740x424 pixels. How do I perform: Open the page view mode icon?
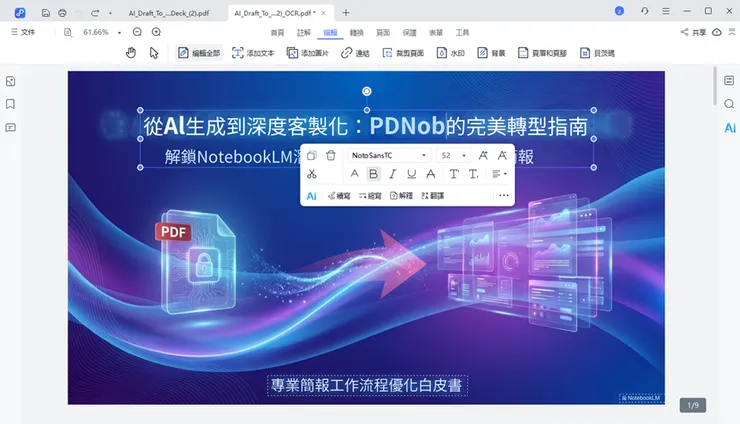67,32
